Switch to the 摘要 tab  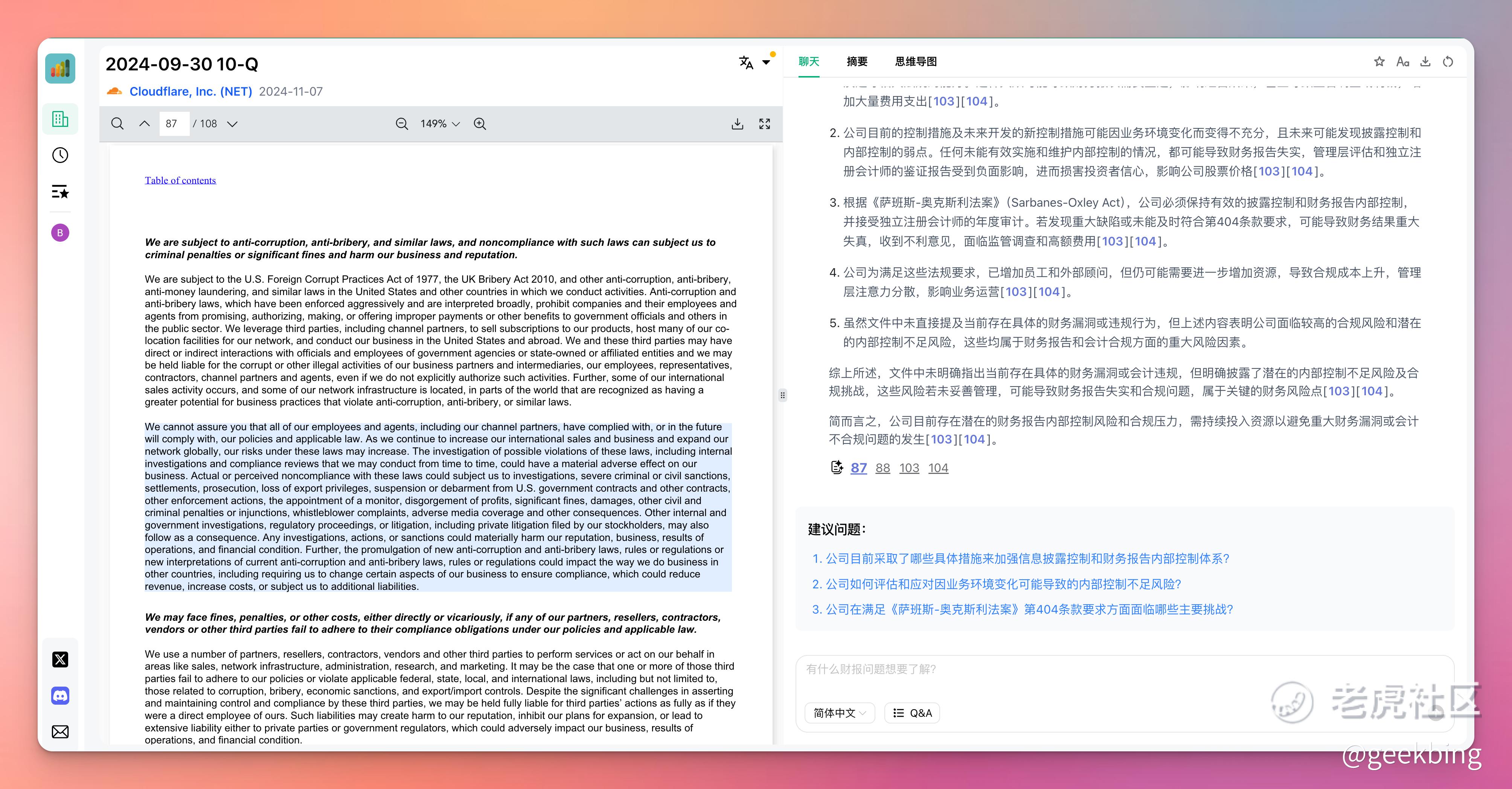coord(857,62)
